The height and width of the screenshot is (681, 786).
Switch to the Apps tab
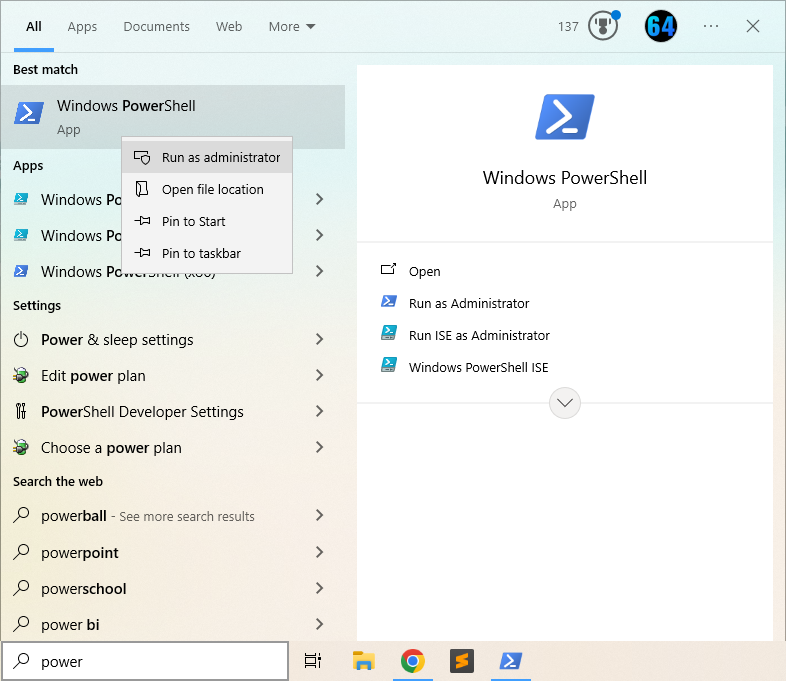point(82,27)
